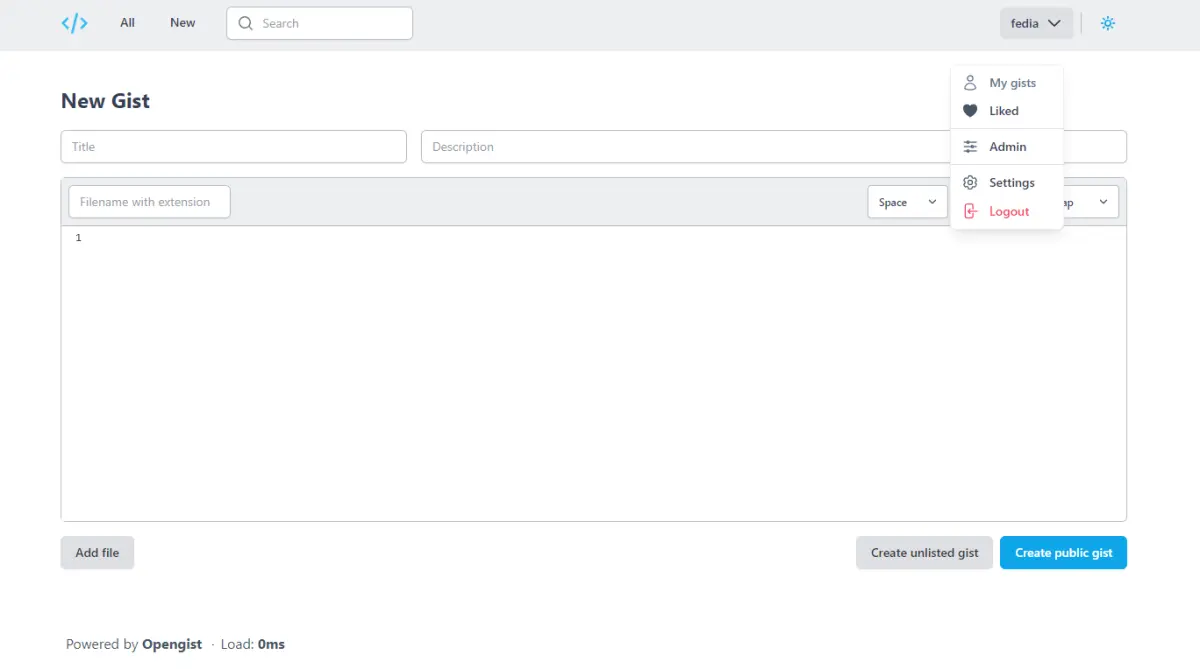The width and height of the screenshot is (1200, 669).
Task: Collapse the fedia user dropdown
Action: point(1037,23)
